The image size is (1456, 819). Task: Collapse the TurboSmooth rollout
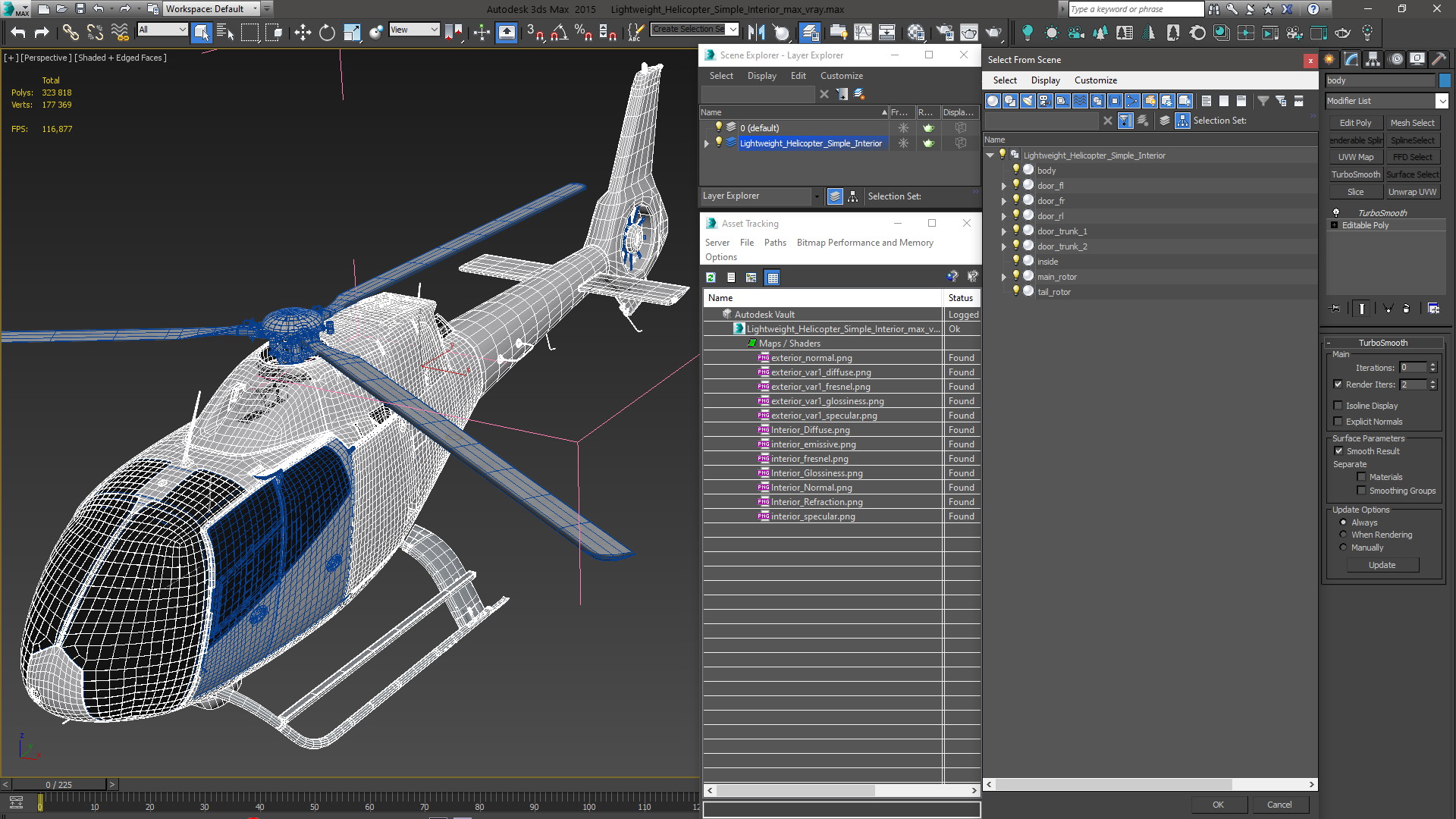point(1329,343)
